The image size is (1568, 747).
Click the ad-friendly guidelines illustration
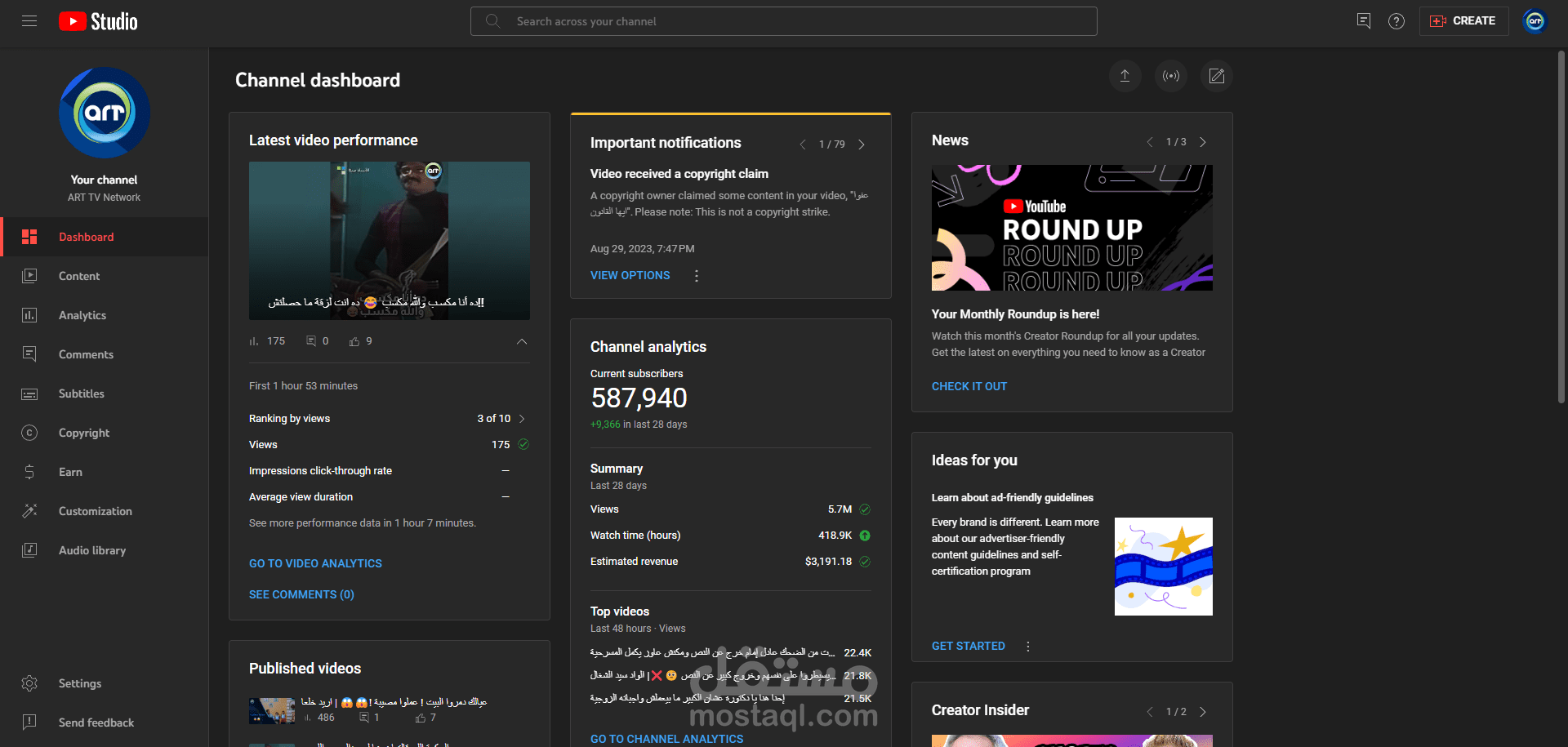tap(1164, 567)
